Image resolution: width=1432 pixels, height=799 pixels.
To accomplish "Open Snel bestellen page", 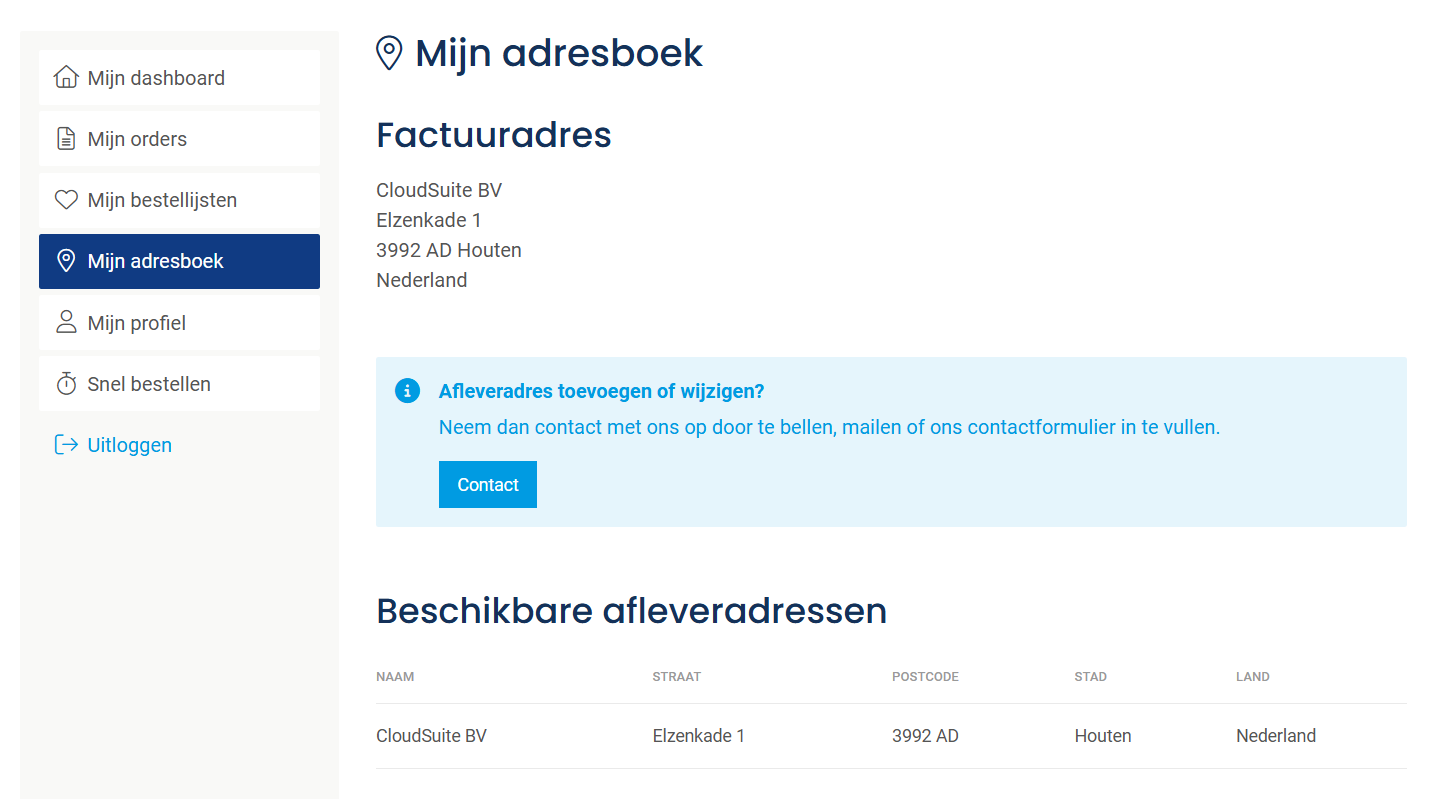I will click(x=149, y=384).
